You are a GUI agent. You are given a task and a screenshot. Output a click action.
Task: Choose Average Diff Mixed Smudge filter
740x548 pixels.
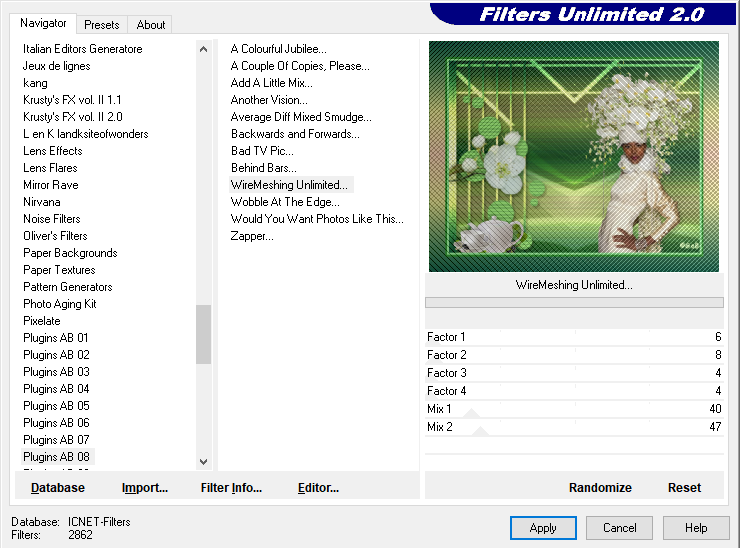[x=301, y=117]
